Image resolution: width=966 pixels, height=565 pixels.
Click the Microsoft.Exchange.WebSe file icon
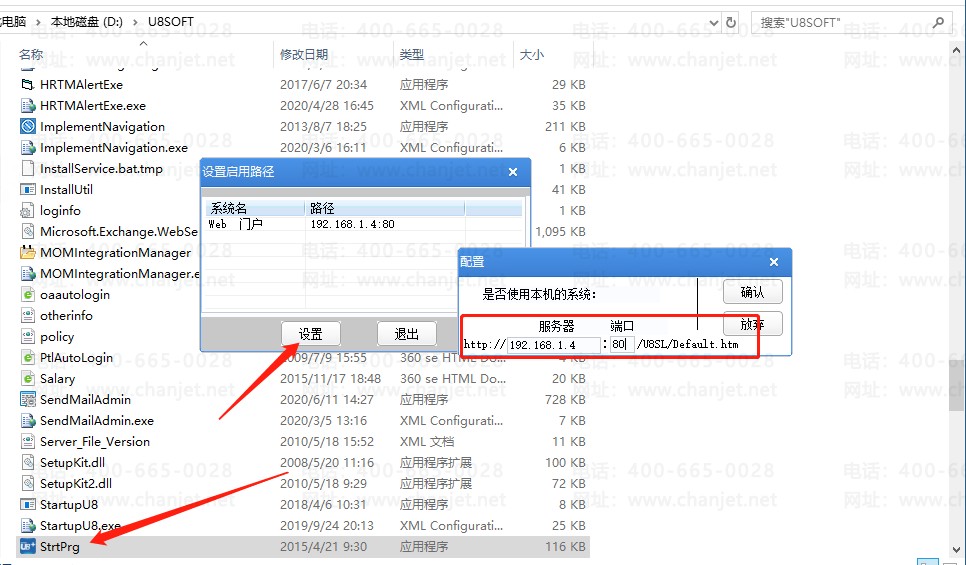point(28,231)
